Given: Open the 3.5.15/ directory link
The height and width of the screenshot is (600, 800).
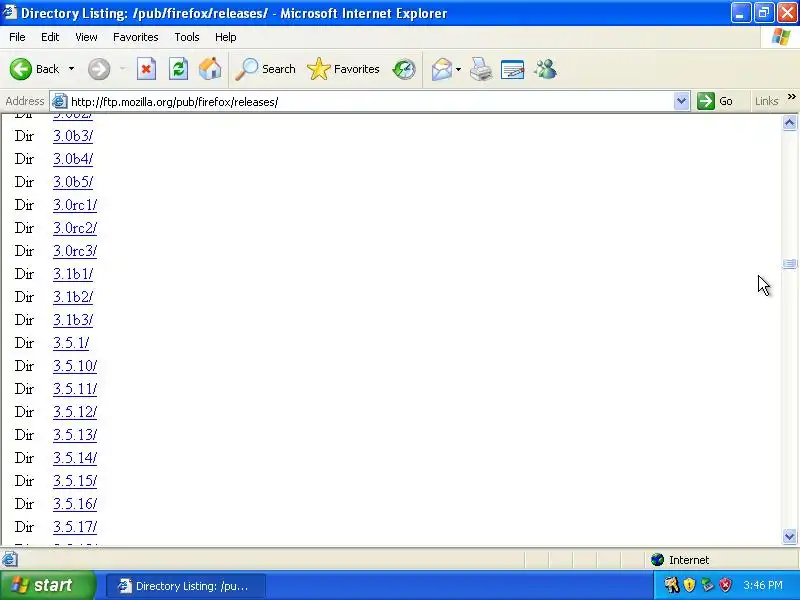Looking at the screenshot, I should (x=75, y=481).
